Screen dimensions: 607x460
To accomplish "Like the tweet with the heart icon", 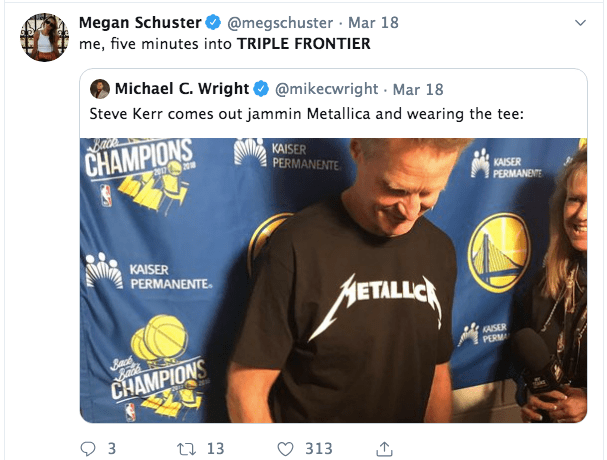I will click(286, 449).
